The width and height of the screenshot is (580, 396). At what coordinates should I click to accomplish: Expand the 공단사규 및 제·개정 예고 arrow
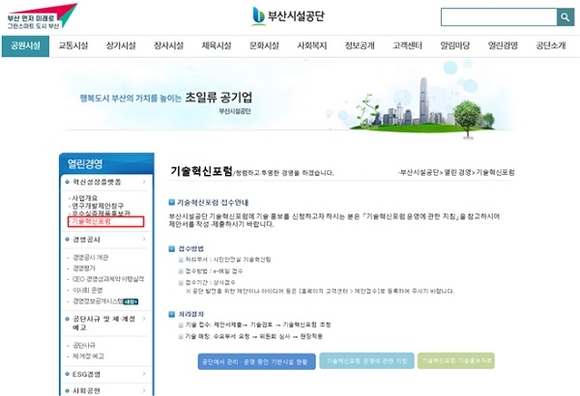point(144,319)
